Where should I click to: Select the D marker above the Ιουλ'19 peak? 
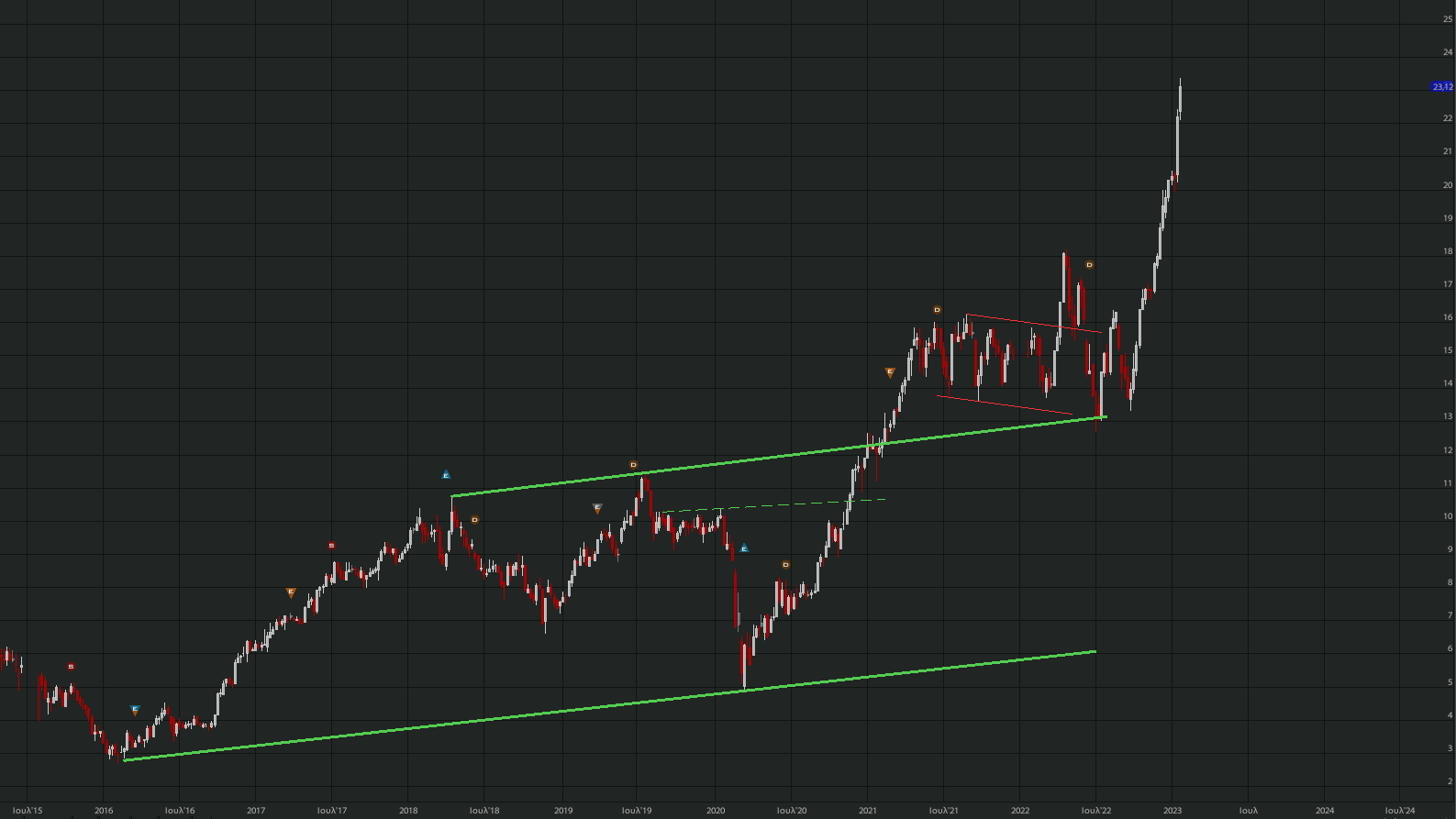coord(633,465)
